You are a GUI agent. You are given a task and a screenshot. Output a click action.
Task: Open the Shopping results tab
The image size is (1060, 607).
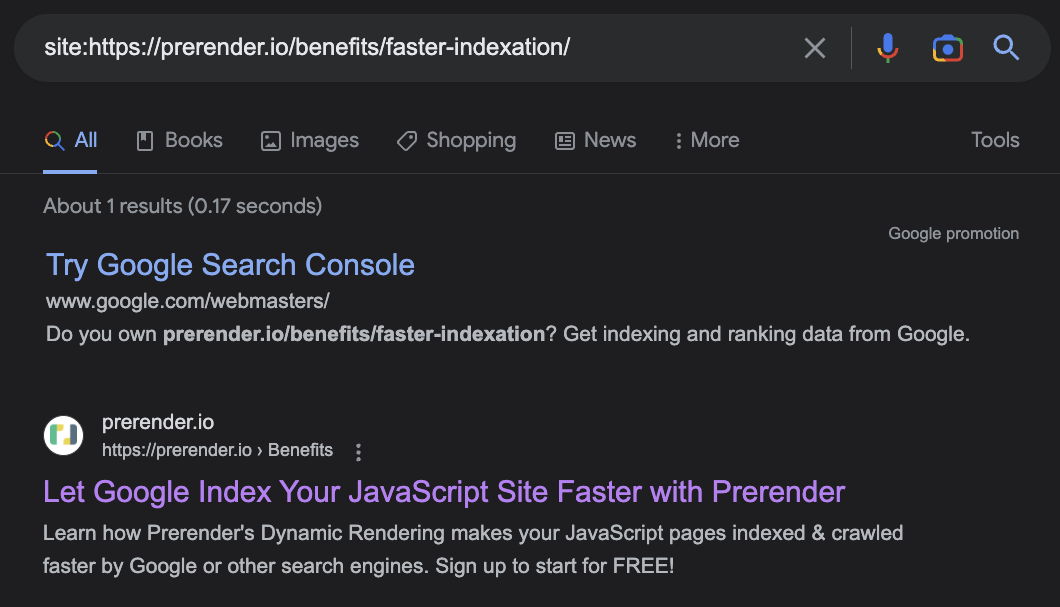(456, 141)
